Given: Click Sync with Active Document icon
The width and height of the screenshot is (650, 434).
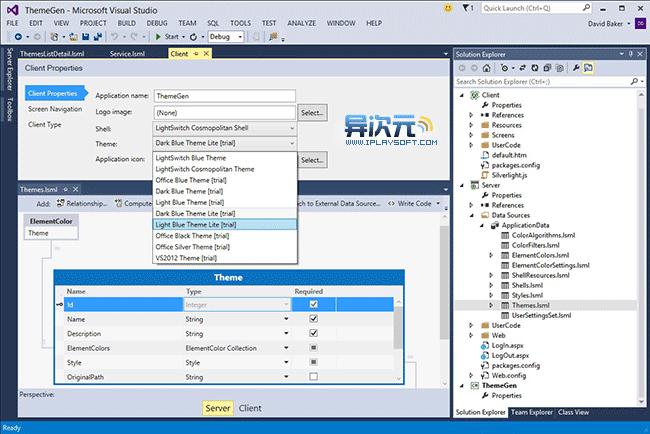Looking at the screenshot, I should [522, 68].
